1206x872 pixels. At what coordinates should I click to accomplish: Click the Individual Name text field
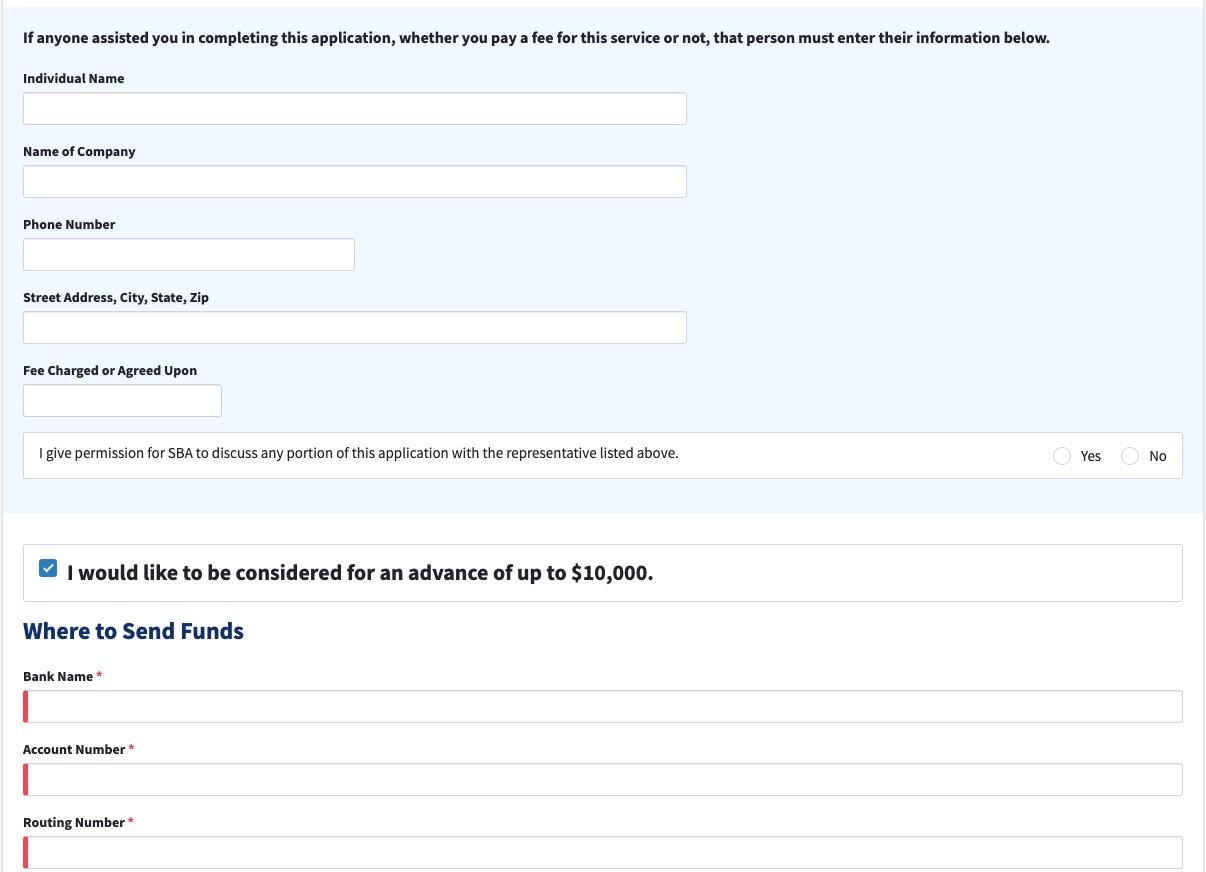[354, 109]
